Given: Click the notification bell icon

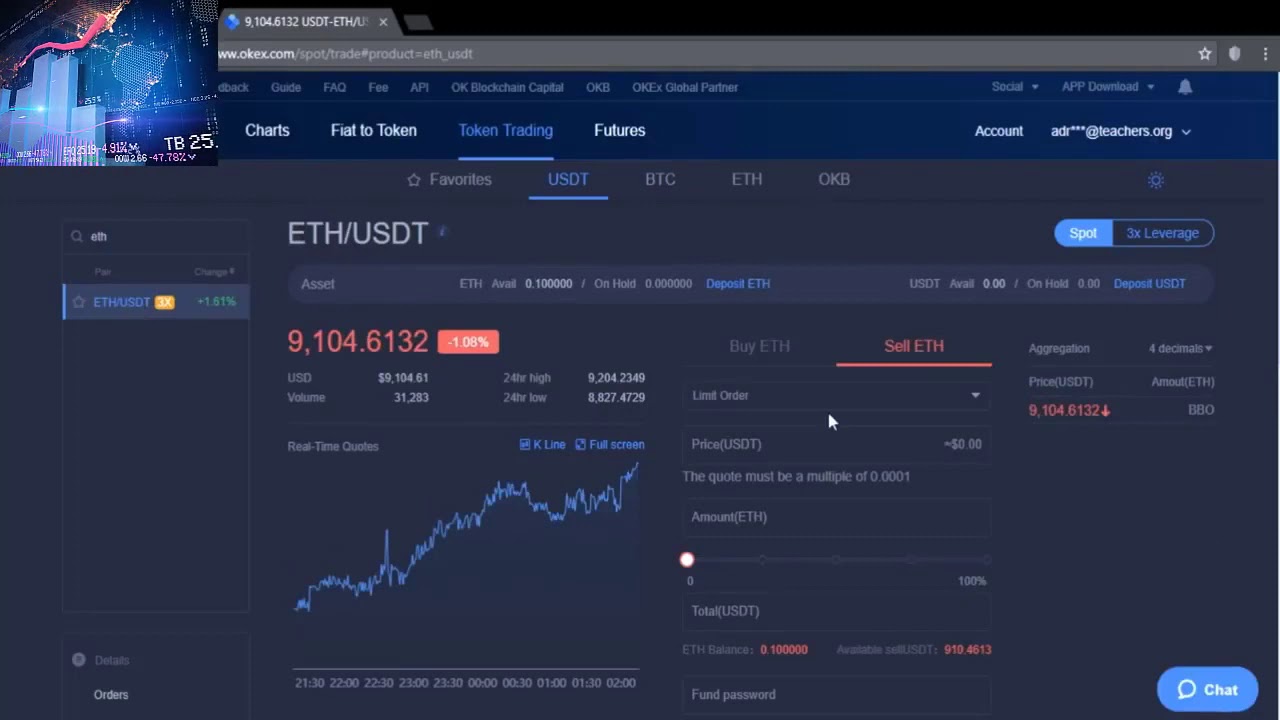Looking at the screenshot, I should pyautogui.click(x=1185, y=87).
